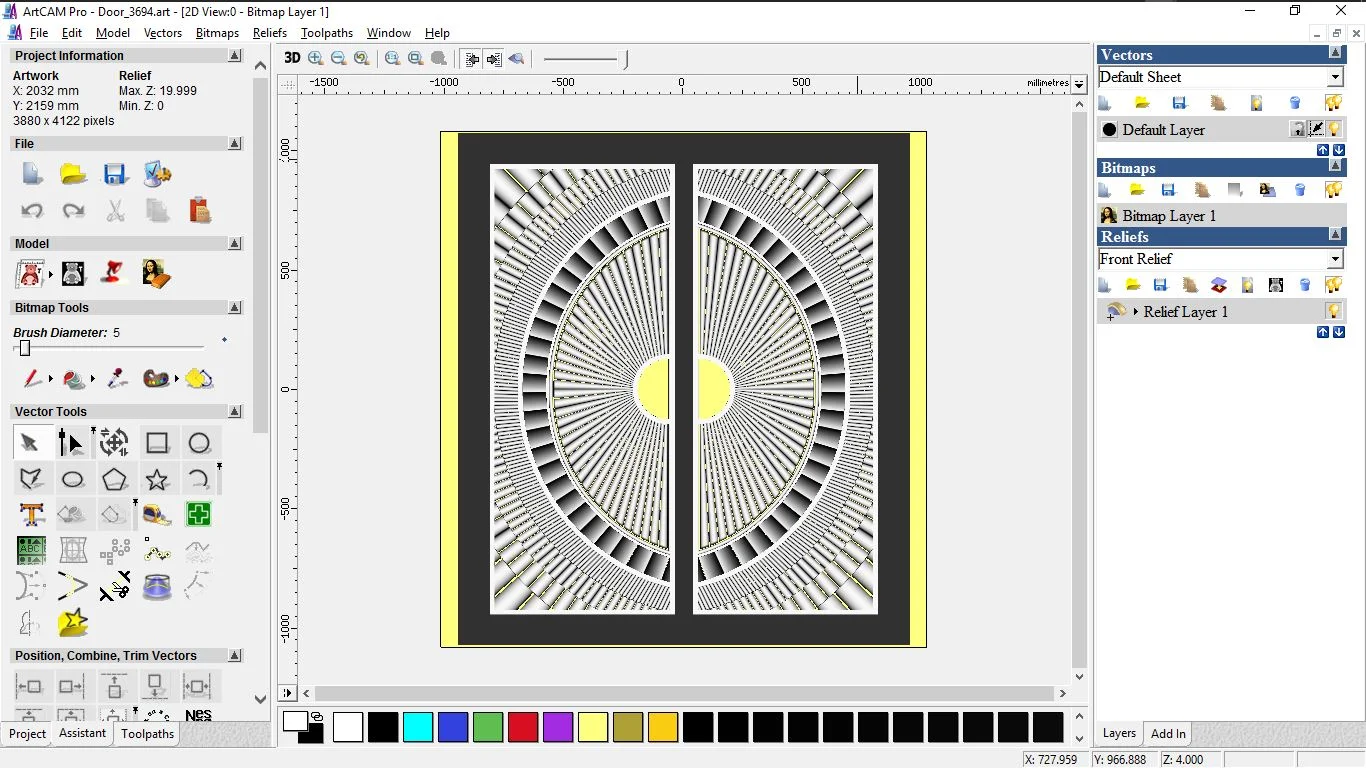
Task: Activate the Create Vector Text tool
Action: 31,515
